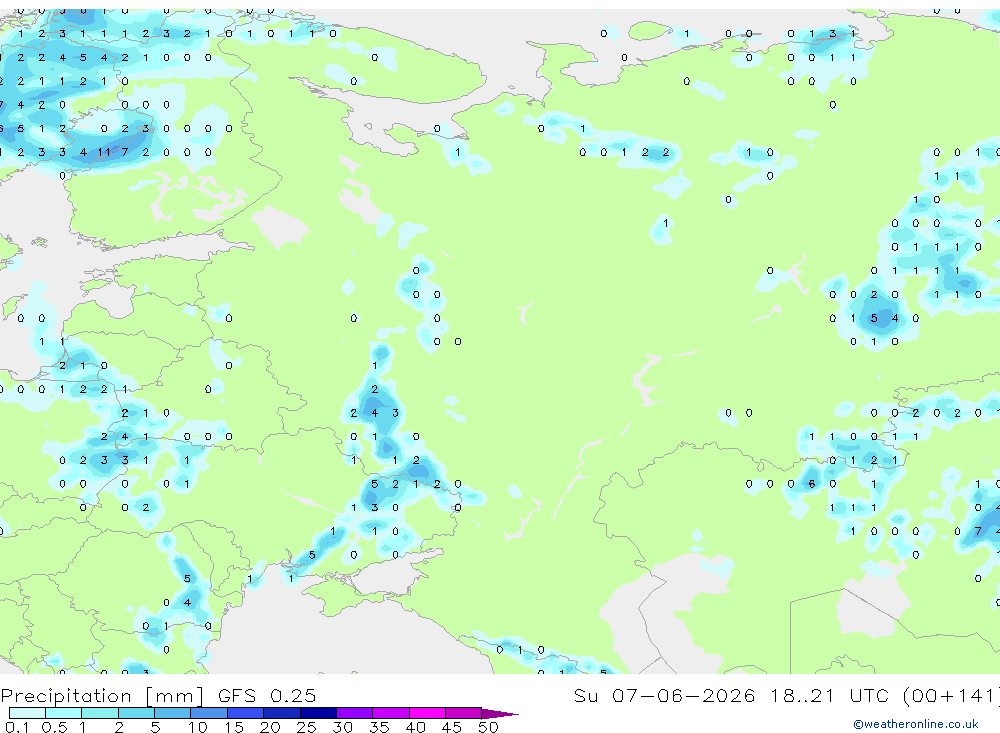1000x733 pixels.
Task: Click the '40' legend scale label
Action: point(415,727)
